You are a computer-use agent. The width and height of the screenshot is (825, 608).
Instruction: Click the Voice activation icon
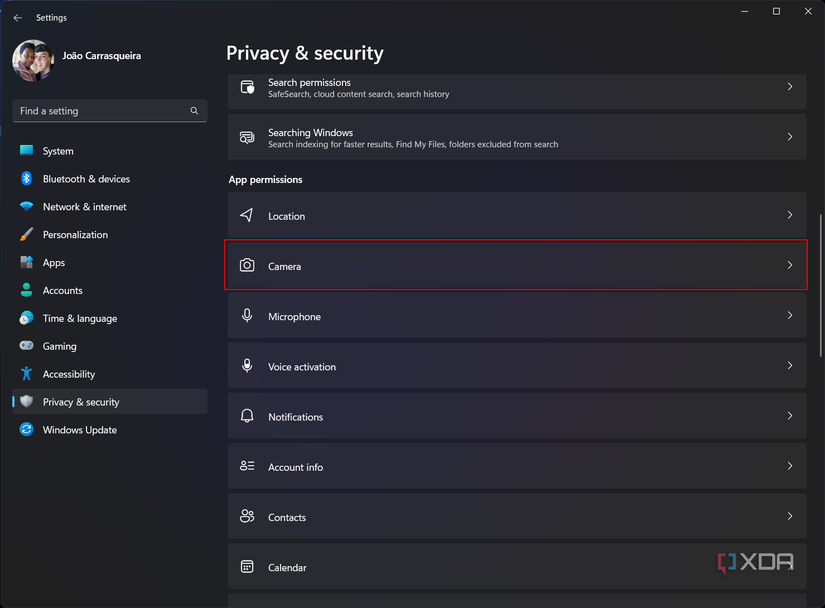click(x=247, y=366)
